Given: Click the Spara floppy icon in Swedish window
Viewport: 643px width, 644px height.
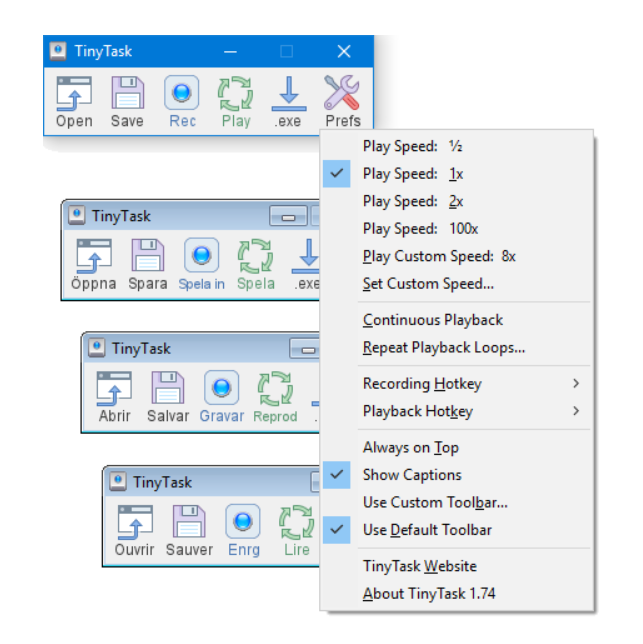Looking at the screenshot, I should click(147, 255).
